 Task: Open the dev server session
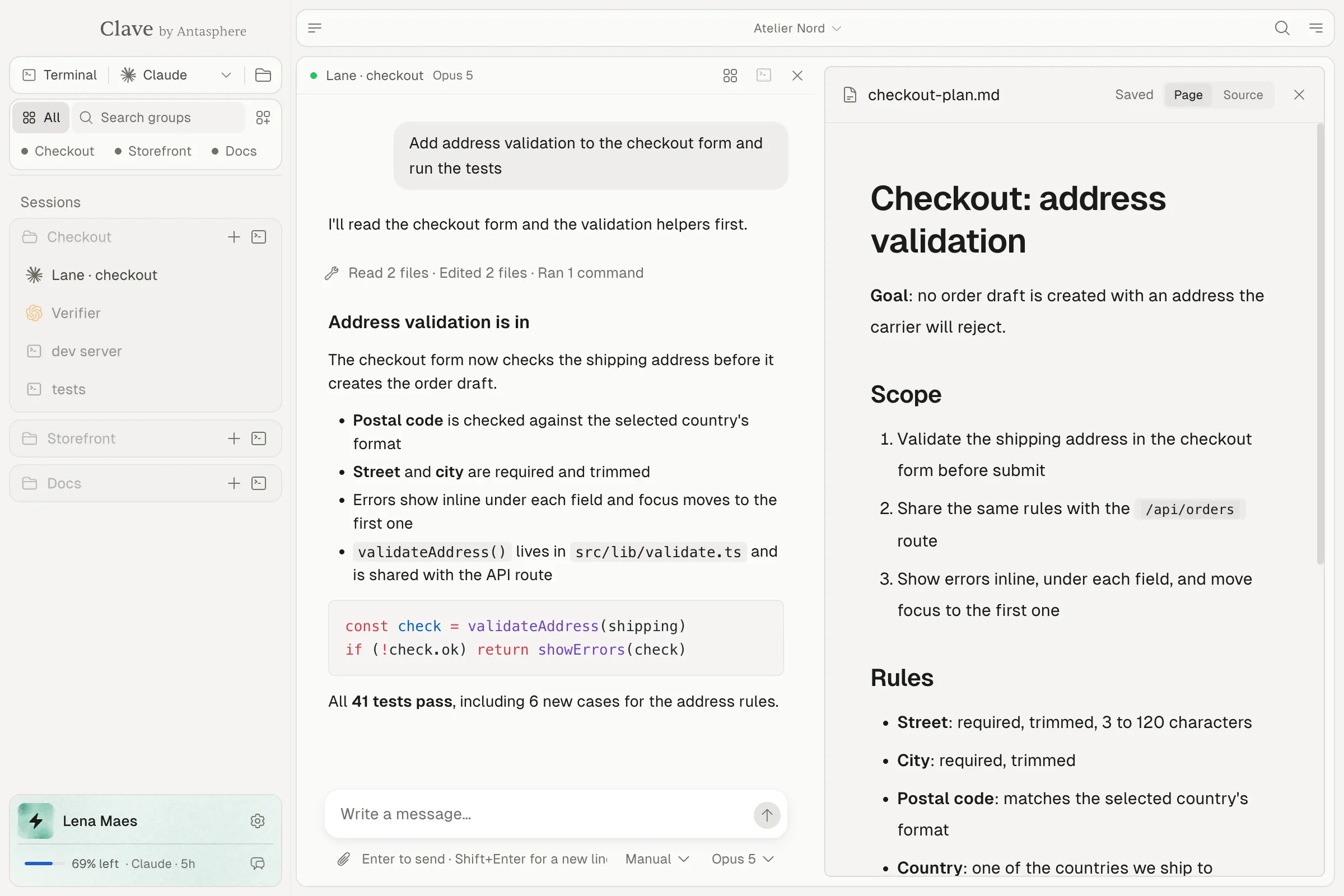(146, 352)
